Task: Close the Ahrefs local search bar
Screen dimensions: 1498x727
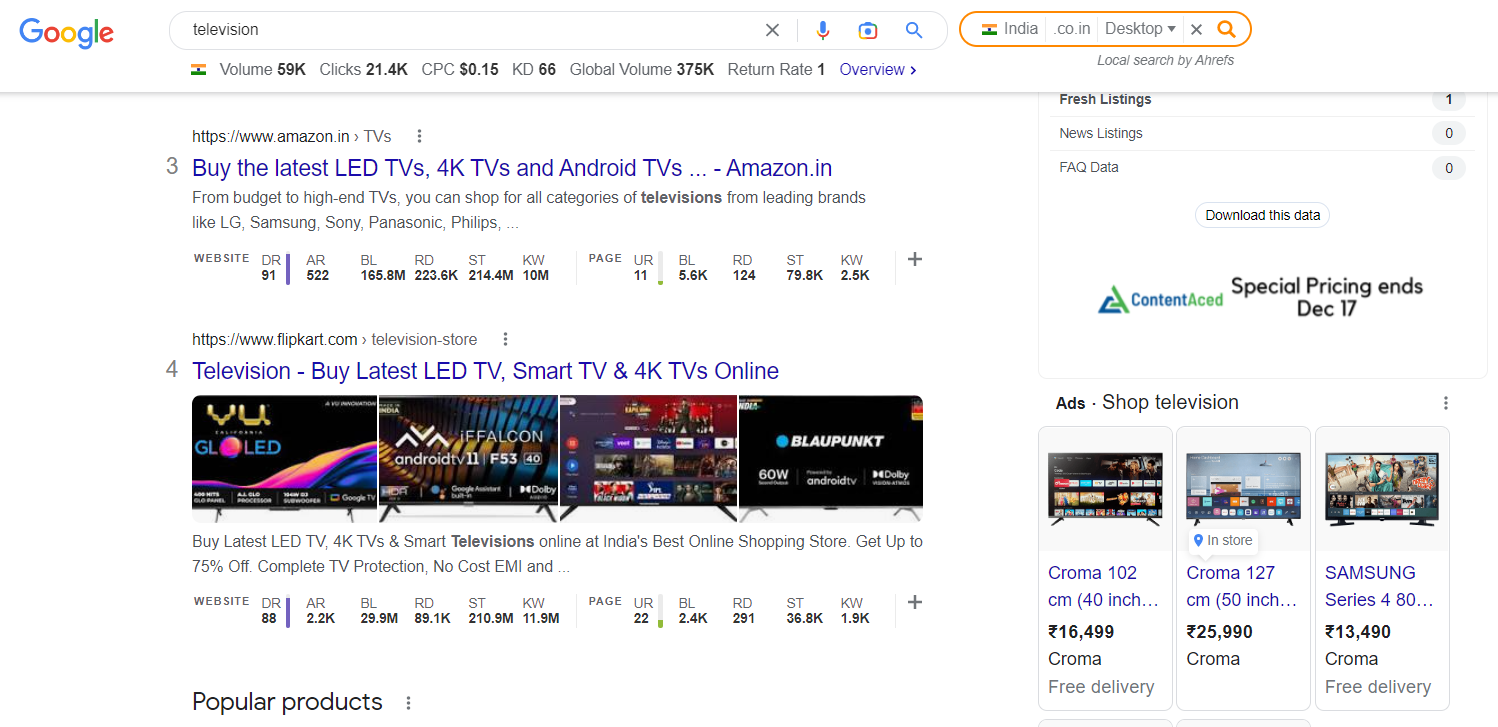Action: coord(1196,29)
